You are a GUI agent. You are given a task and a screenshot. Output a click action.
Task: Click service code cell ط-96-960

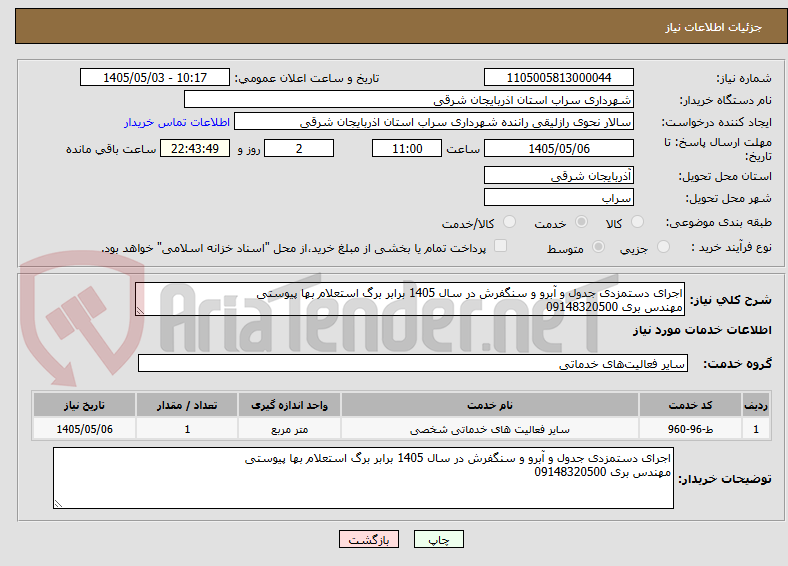[691, 429]
